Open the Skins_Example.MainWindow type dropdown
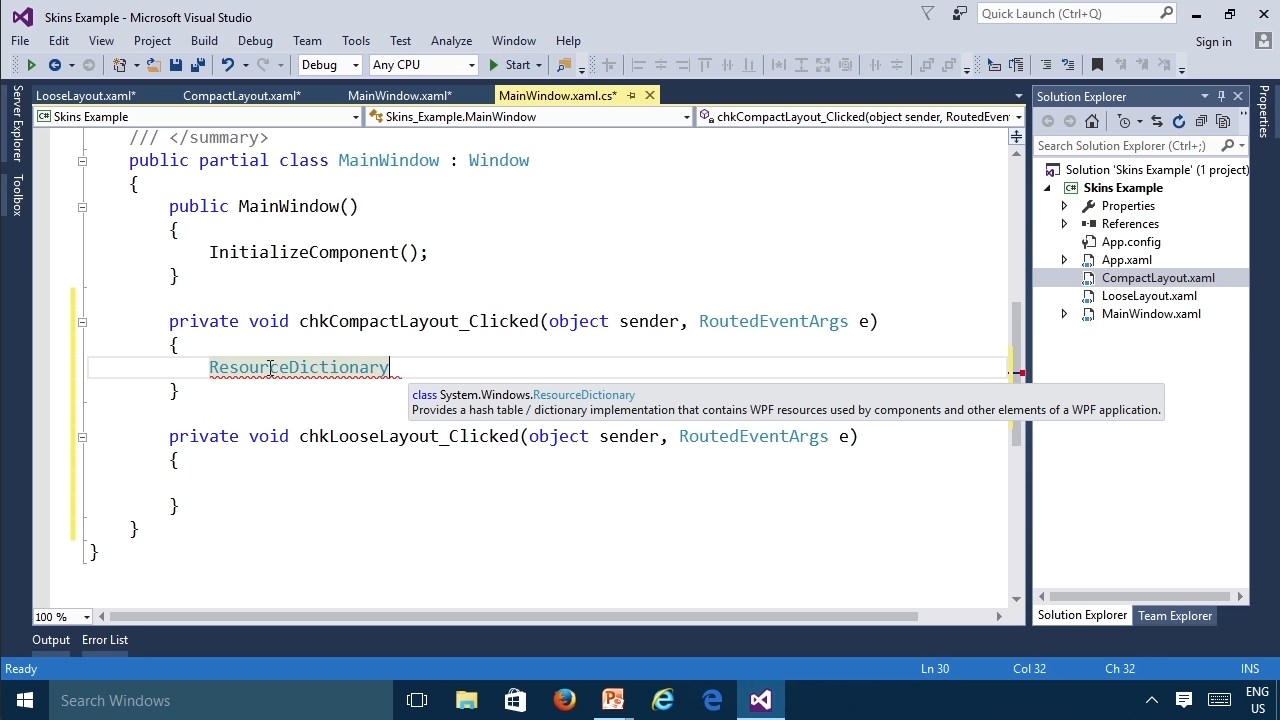Viewport: 1280px width, 720px height. 529,117
